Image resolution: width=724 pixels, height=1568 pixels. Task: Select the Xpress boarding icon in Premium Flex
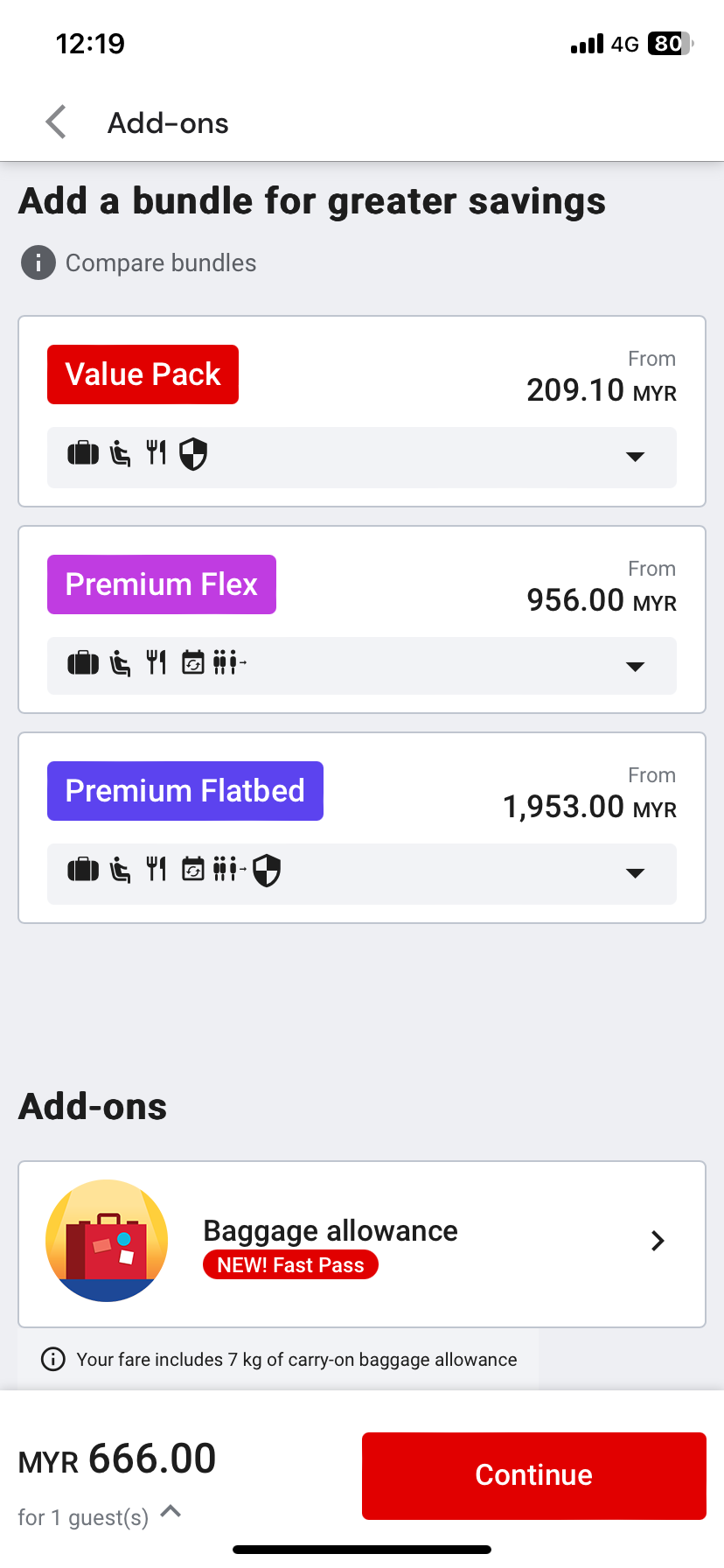click(x=229, y=663)
